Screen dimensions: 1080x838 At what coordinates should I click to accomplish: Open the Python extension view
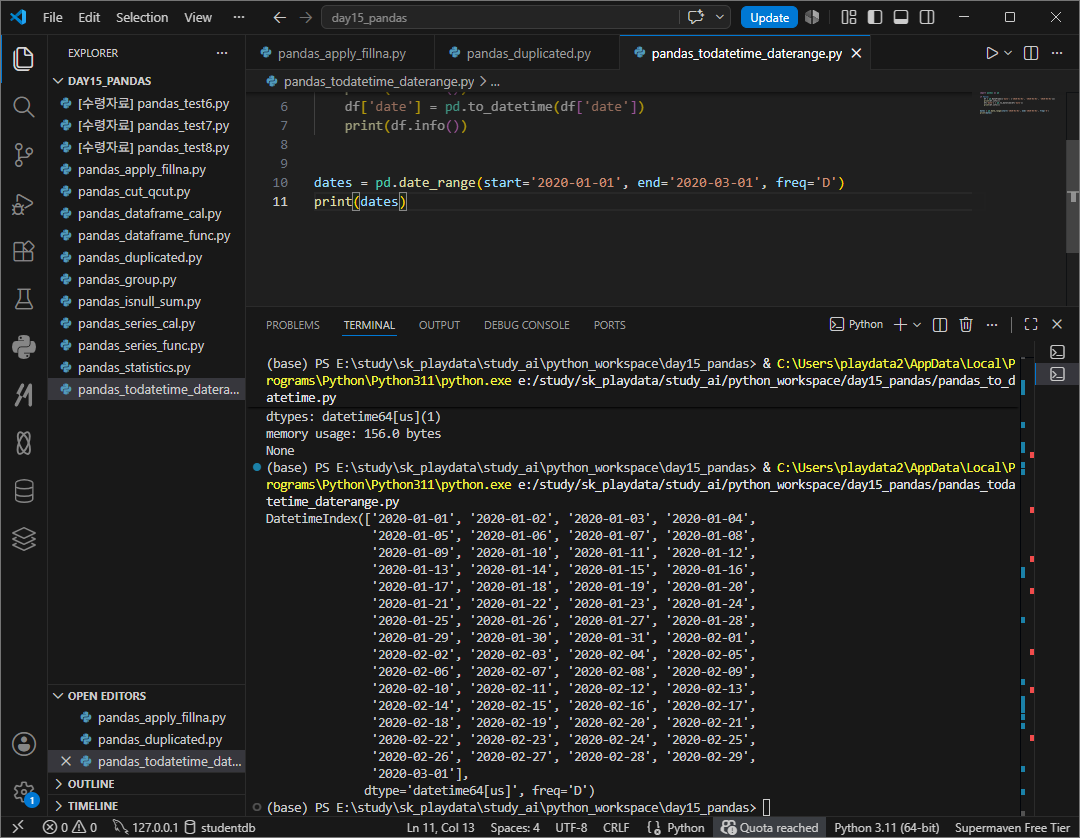point(23,347)
